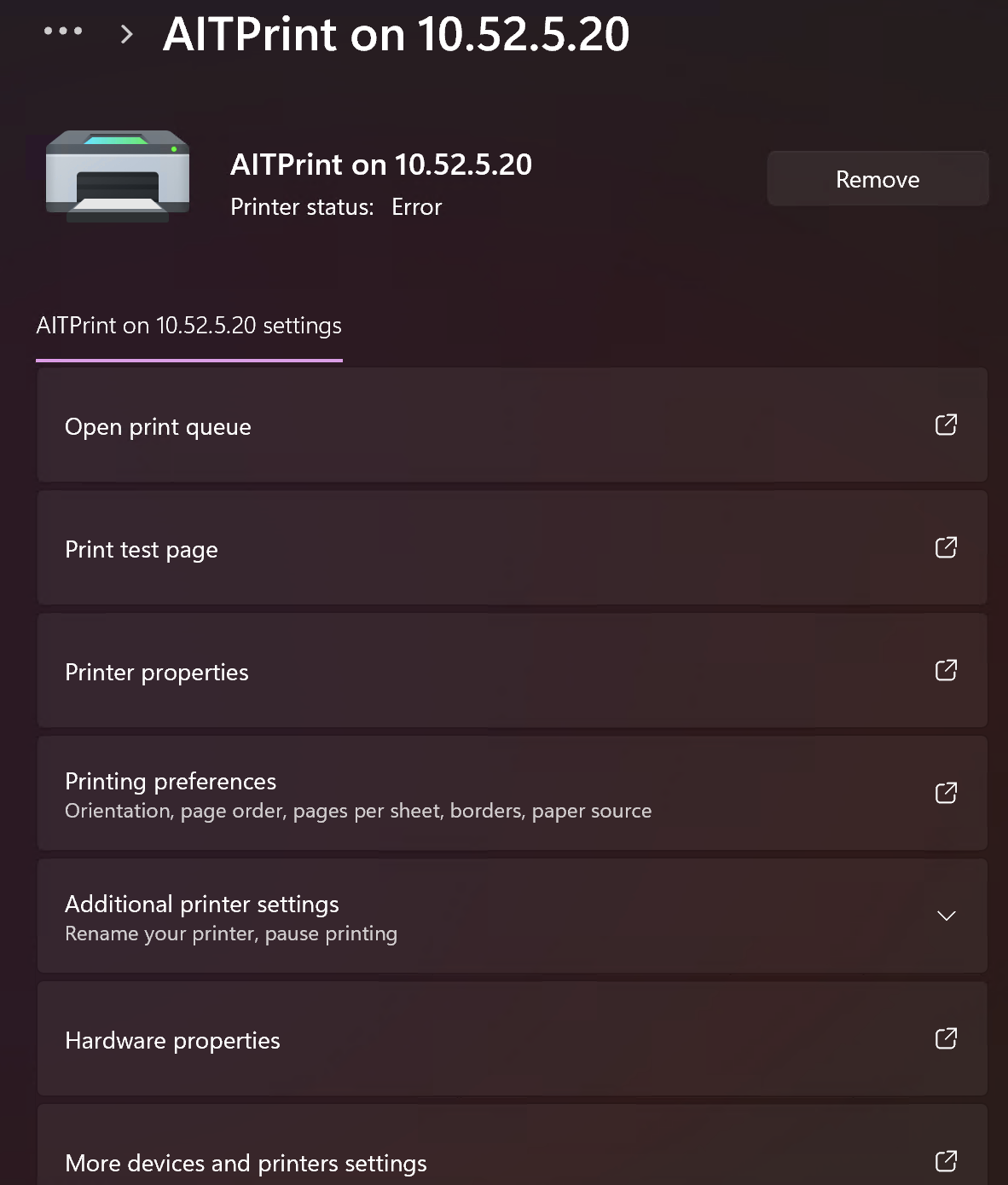The width and height of the screenshot is (1008, 1185).
Task: Open print queue
Action: tap(158, 426)
